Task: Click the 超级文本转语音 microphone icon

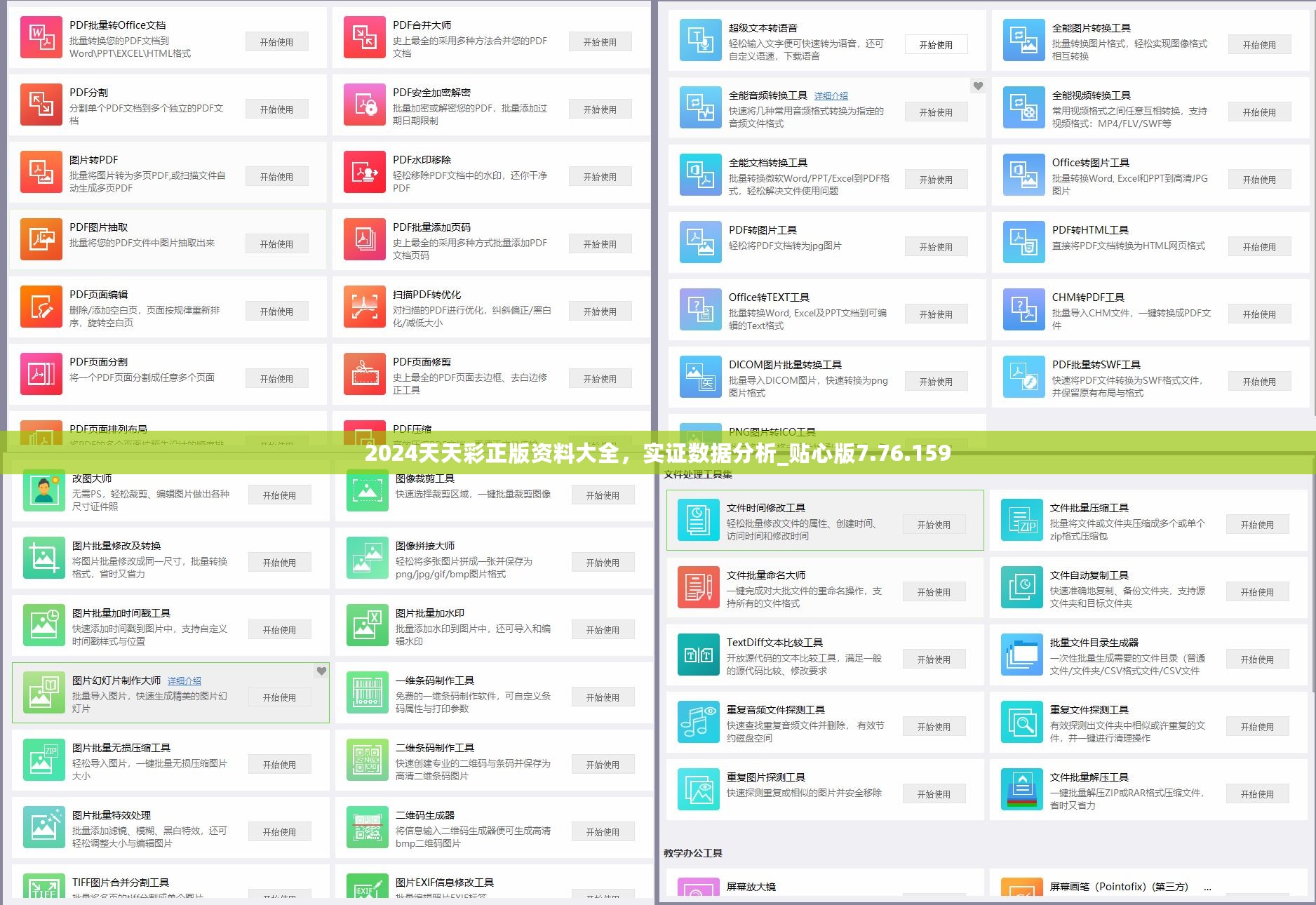Action: pyautogui.click(x=701, y=40)
